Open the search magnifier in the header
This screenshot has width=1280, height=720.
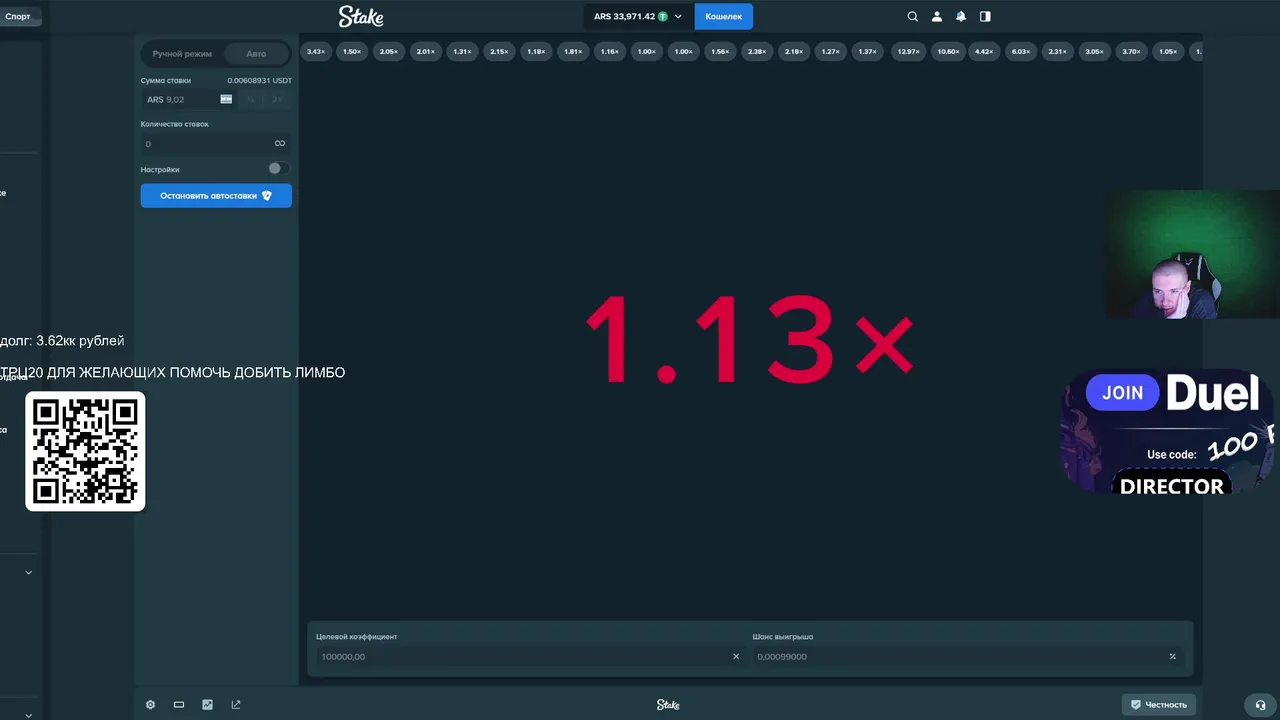pyautogui.click(x=912, y=16)
